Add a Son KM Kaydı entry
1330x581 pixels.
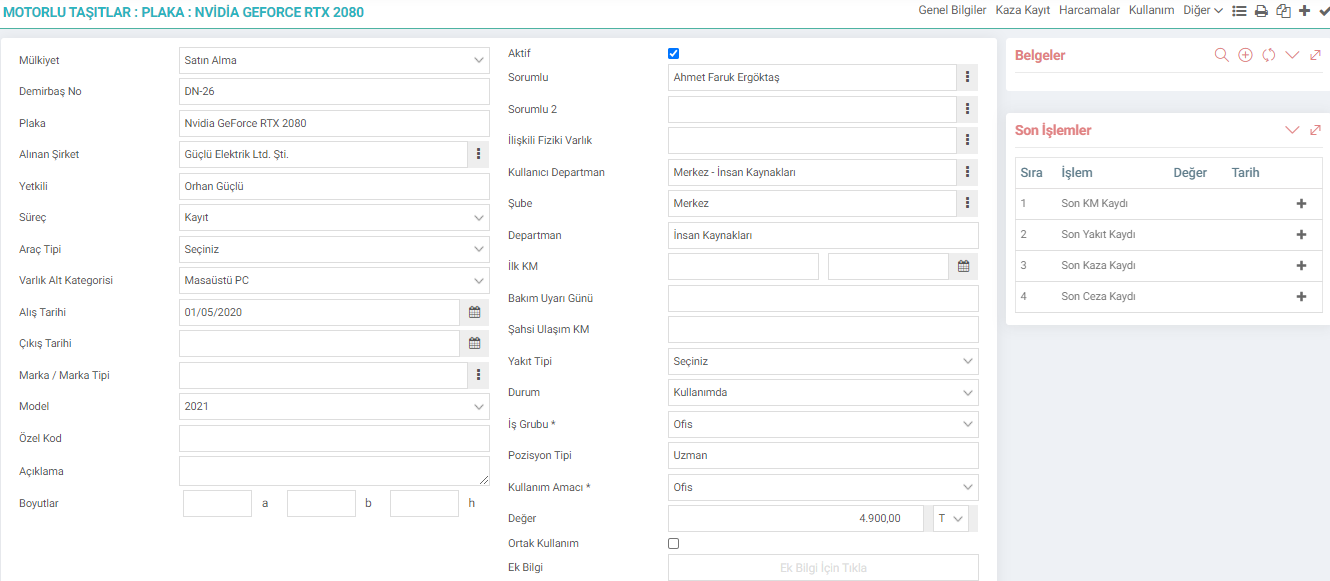[x=1301, y=204]
